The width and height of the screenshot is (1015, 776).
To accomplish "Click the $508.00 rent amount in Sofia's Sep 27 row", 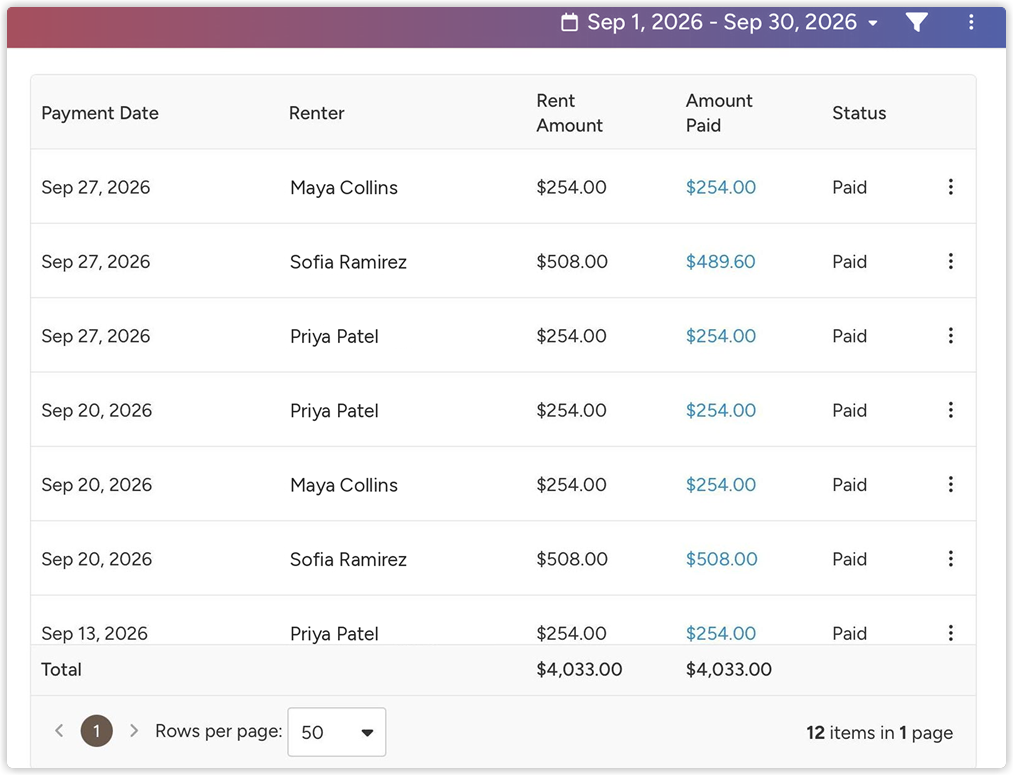I will (572, 262).
